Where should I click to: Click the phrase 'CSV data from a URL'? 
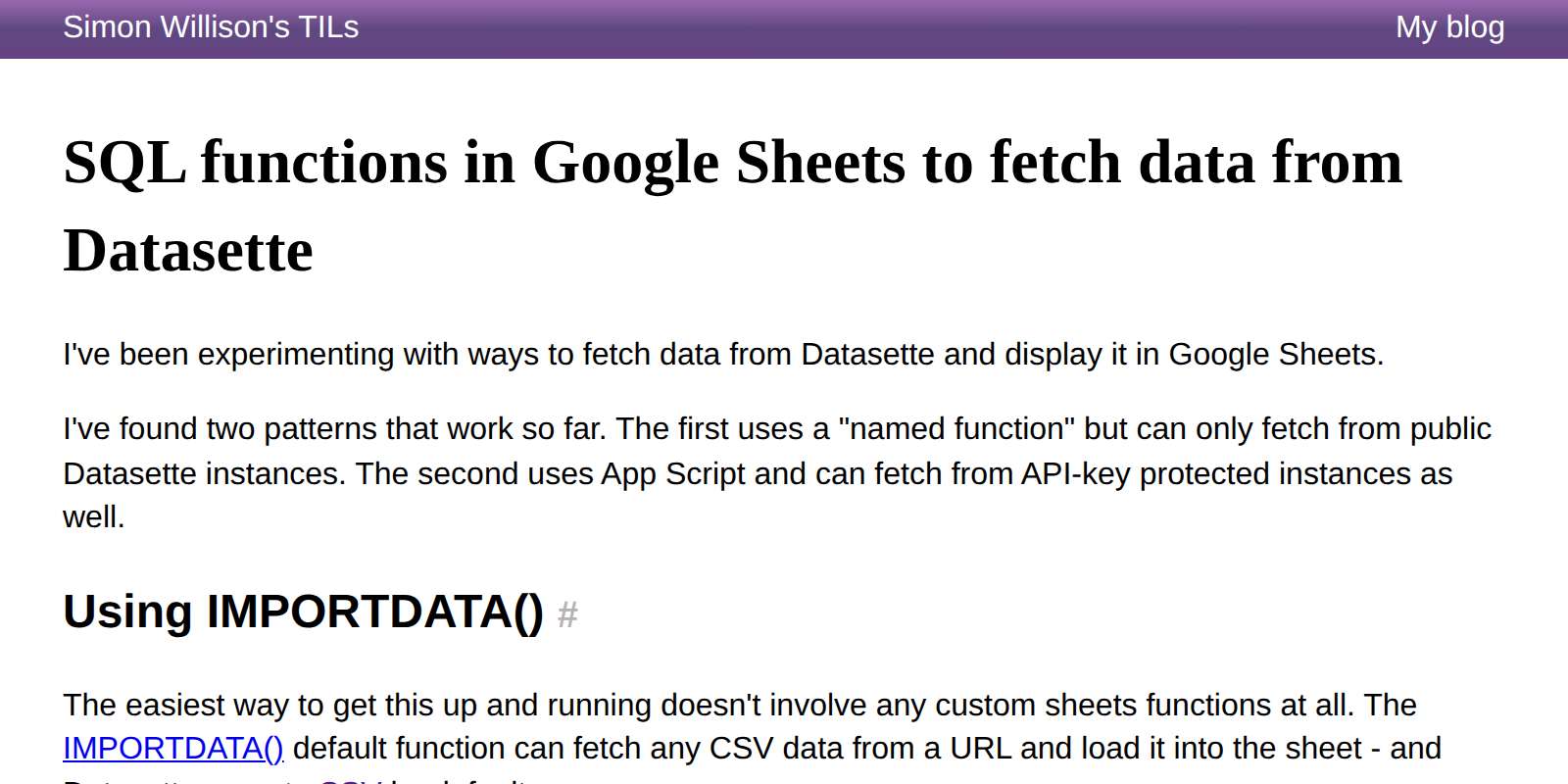[859, 749]
